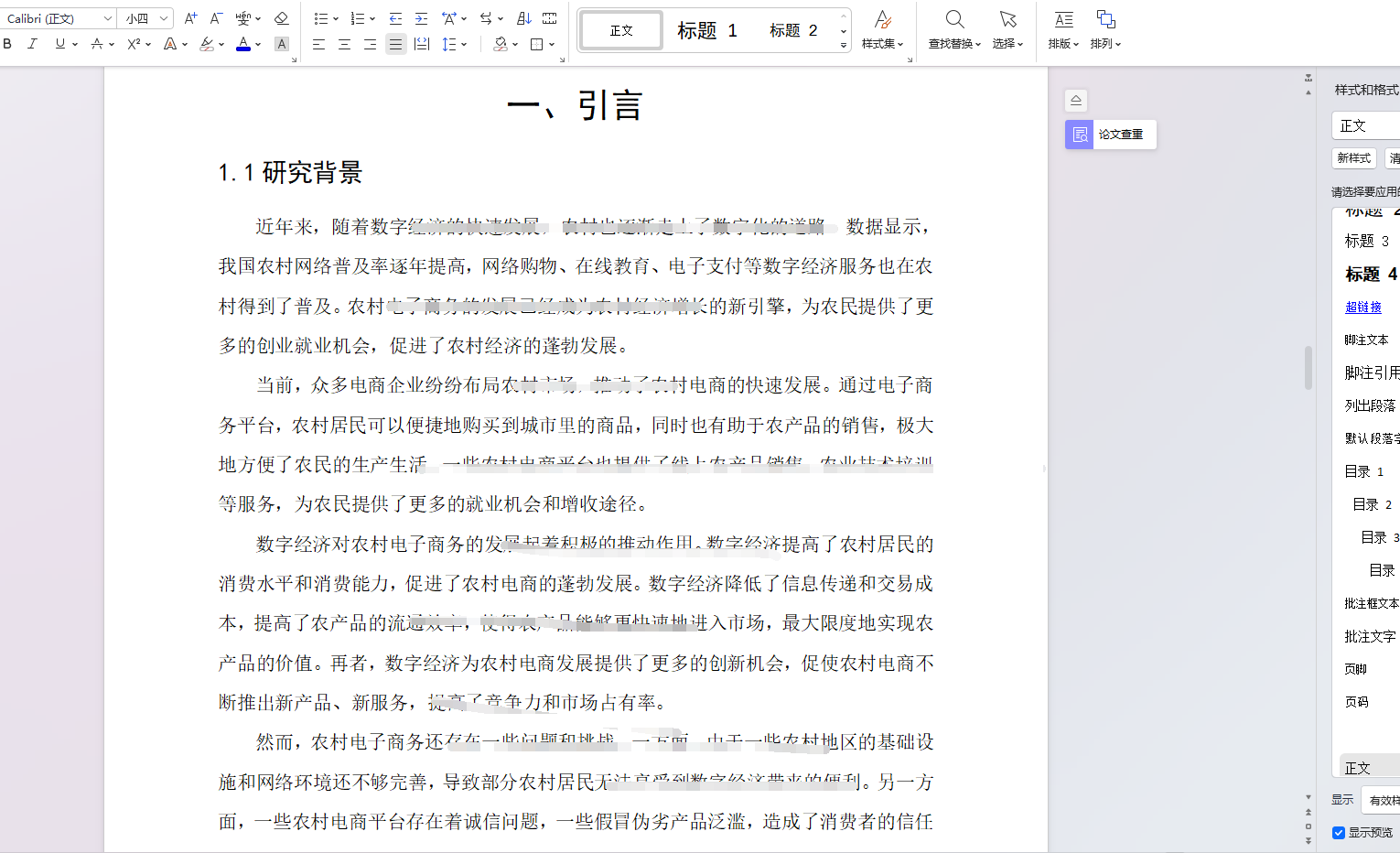Image resolution: width=1400 pixels, height=853 pixels.
Task: Open the 排列 arrange dropdown
Action: pyautogui.click(x=1105, y=30)
